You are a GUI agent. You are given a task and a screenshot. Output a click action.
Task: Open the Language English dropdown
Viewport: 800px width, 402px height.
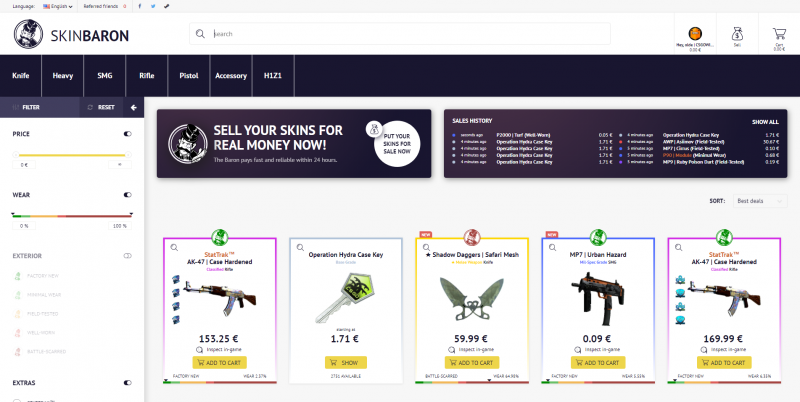pyautogui.click(x=58, y=7)
